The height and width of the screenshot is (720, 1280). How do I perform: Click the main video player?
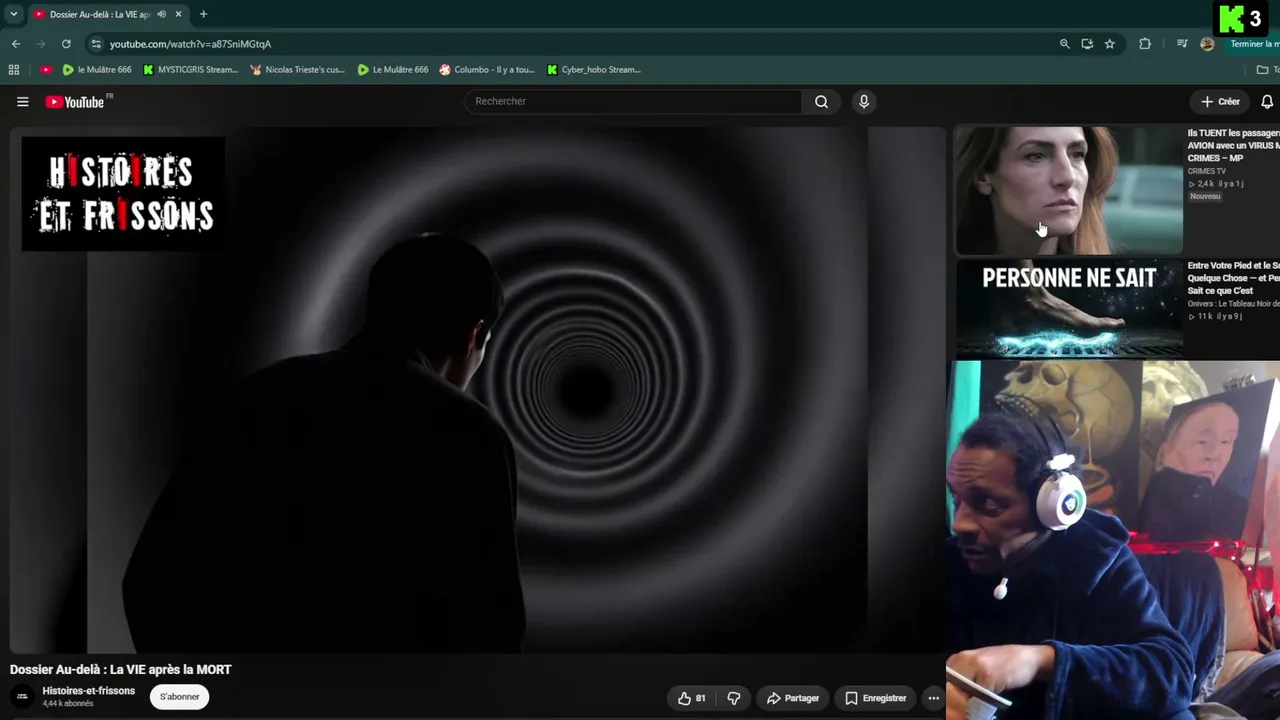(x=477, y=389)
